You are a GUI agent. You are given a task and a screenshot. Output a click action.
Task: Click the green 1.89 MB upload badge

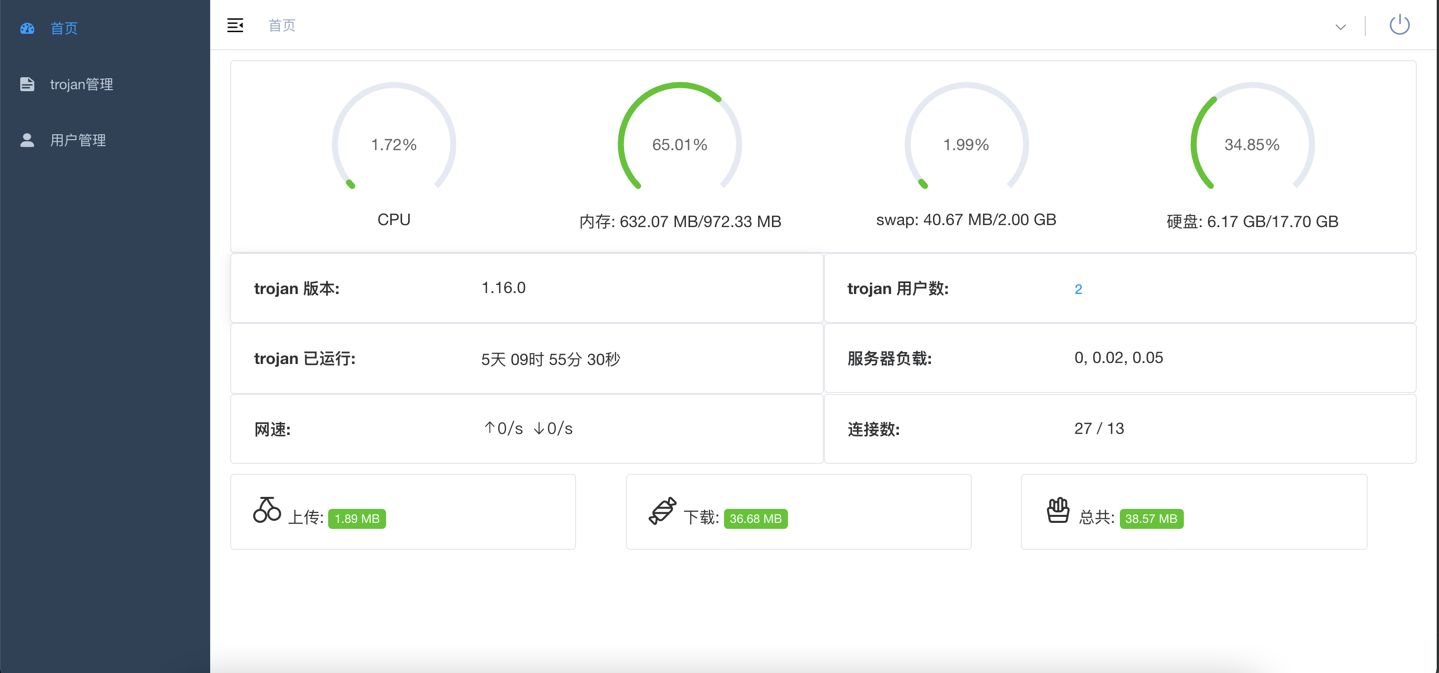point(357,519)
